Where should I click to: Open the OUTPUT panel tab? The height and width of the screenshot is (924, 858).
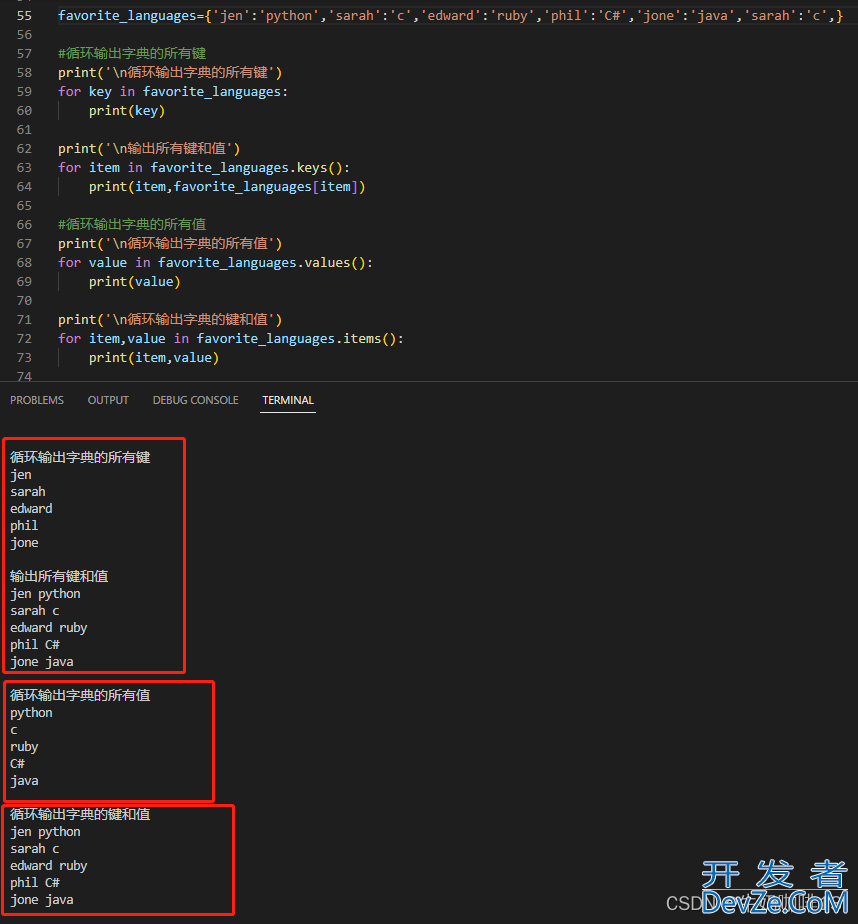(108, 400)
